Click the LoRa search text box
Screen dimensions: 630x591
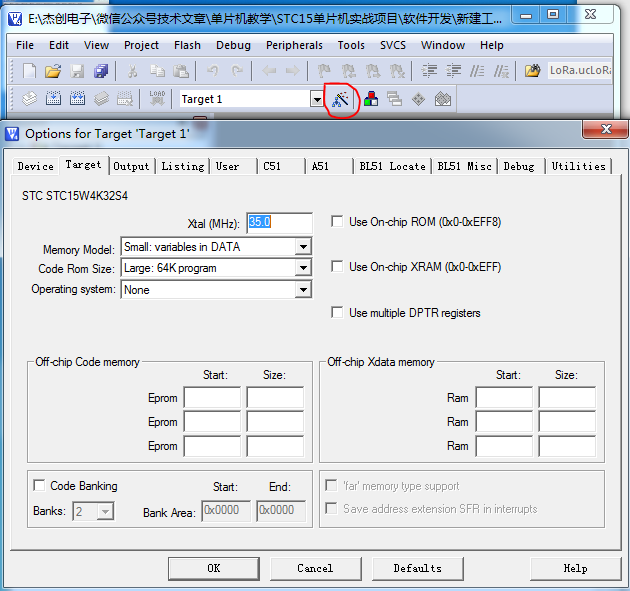pyautogui.click(x=580, y=71)
